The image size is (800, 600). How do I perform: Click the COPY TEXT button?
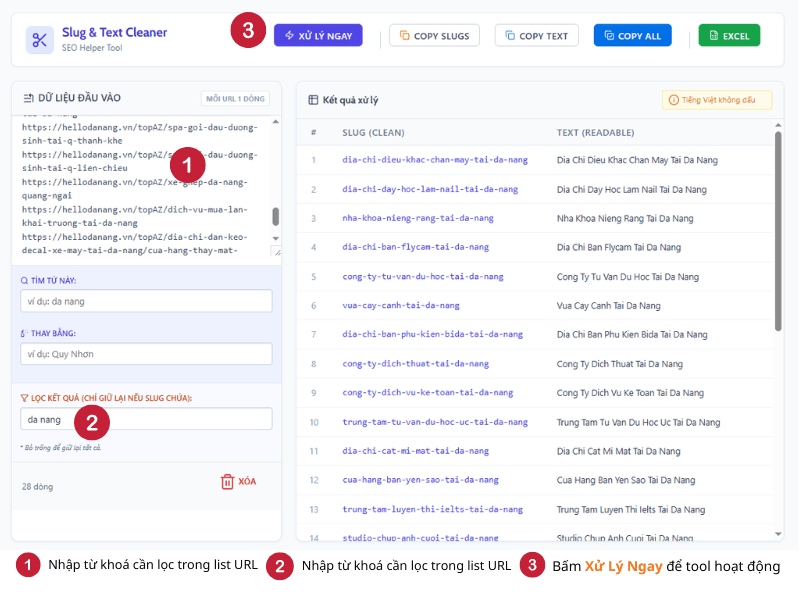tap(536, 36)
